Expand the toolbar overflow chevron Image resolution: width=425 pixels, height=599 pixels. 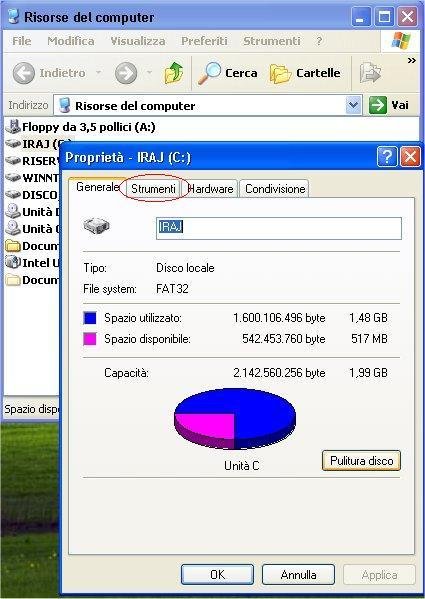pyautogui.click(x=411, y=60)
